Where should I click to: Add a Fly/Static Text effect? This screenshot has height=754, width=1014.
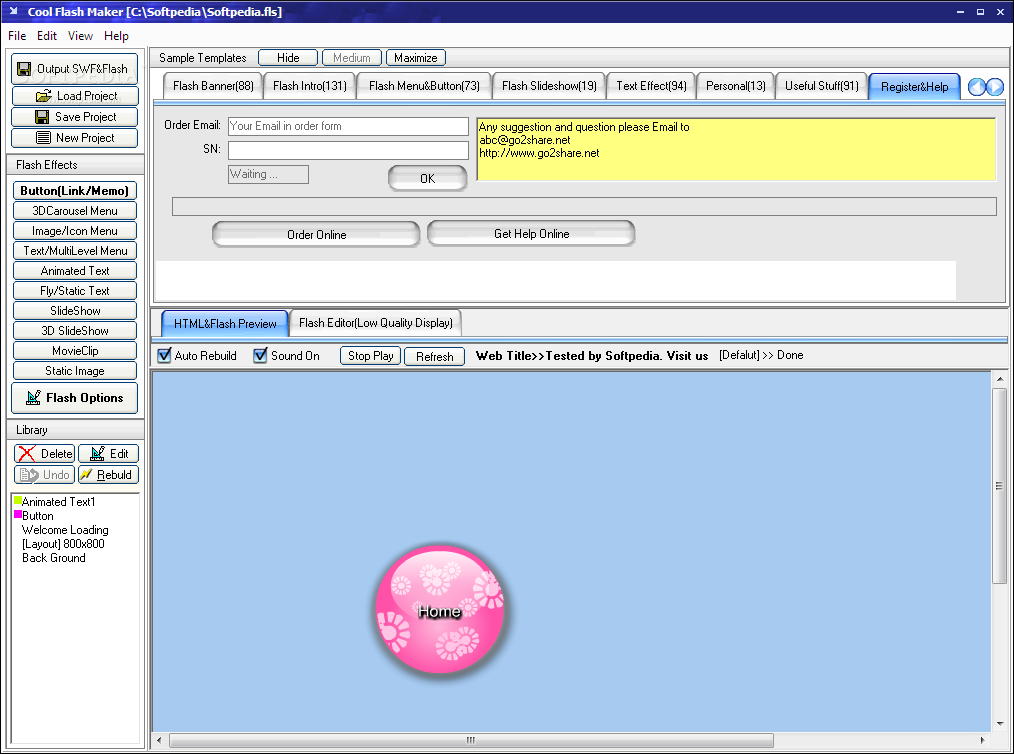coord(74,291)
